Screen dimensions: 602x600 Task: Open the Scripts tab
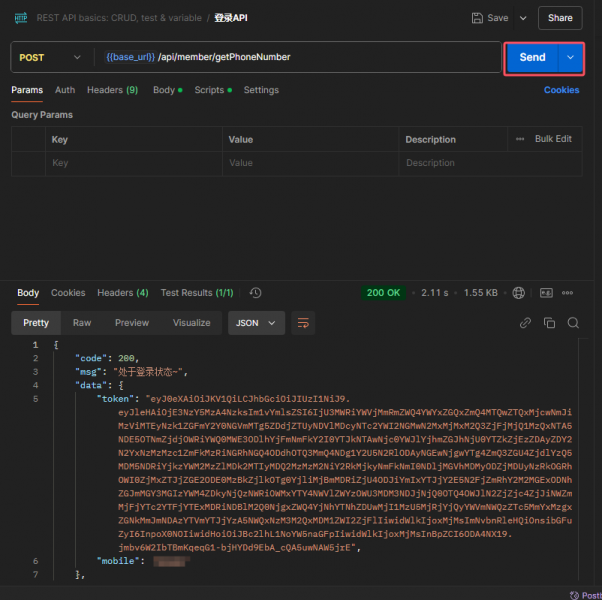213,90
